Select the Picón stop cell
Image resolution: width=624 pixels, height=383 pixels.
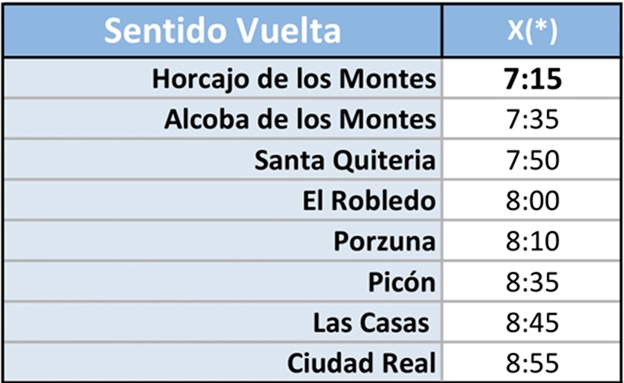point(222,281)
